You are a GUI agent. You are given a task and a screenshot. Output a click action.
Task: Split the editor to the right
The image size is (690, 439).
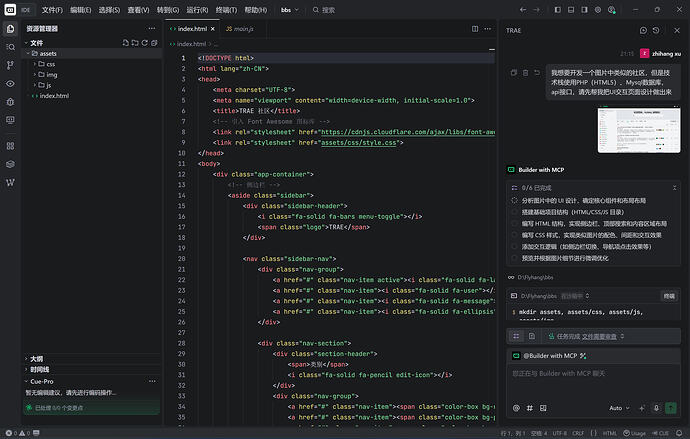(475, 29)
